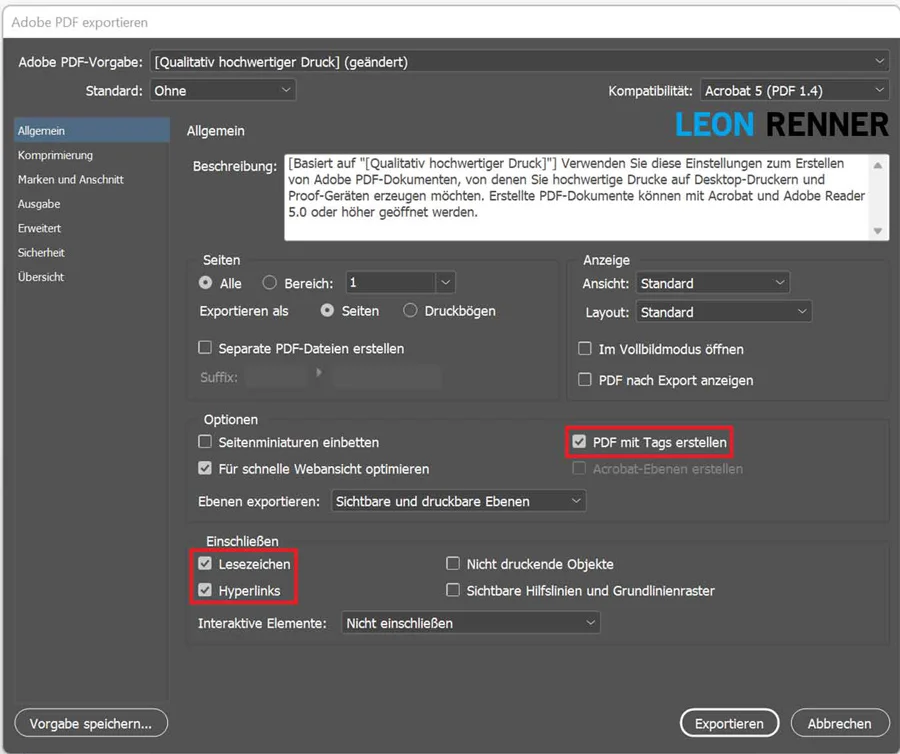
Task: Open the Marken und Anschnitt section
Action: [71, 180]
